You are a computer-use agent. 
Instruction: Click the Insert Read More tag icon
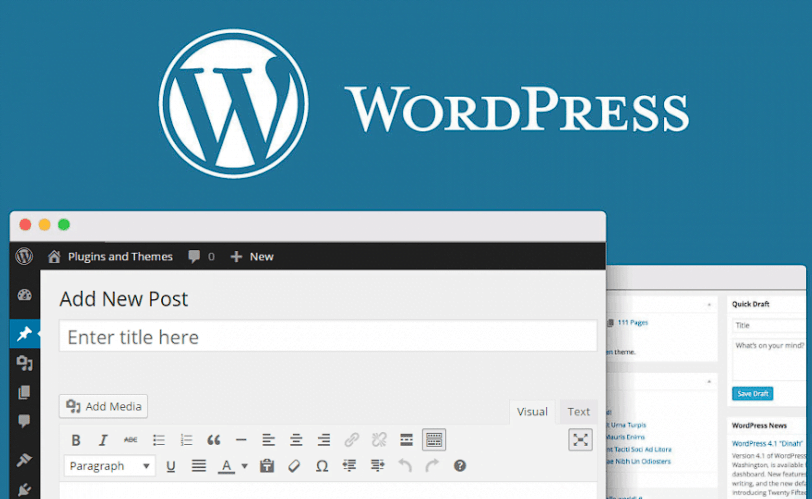click(407, 440)
